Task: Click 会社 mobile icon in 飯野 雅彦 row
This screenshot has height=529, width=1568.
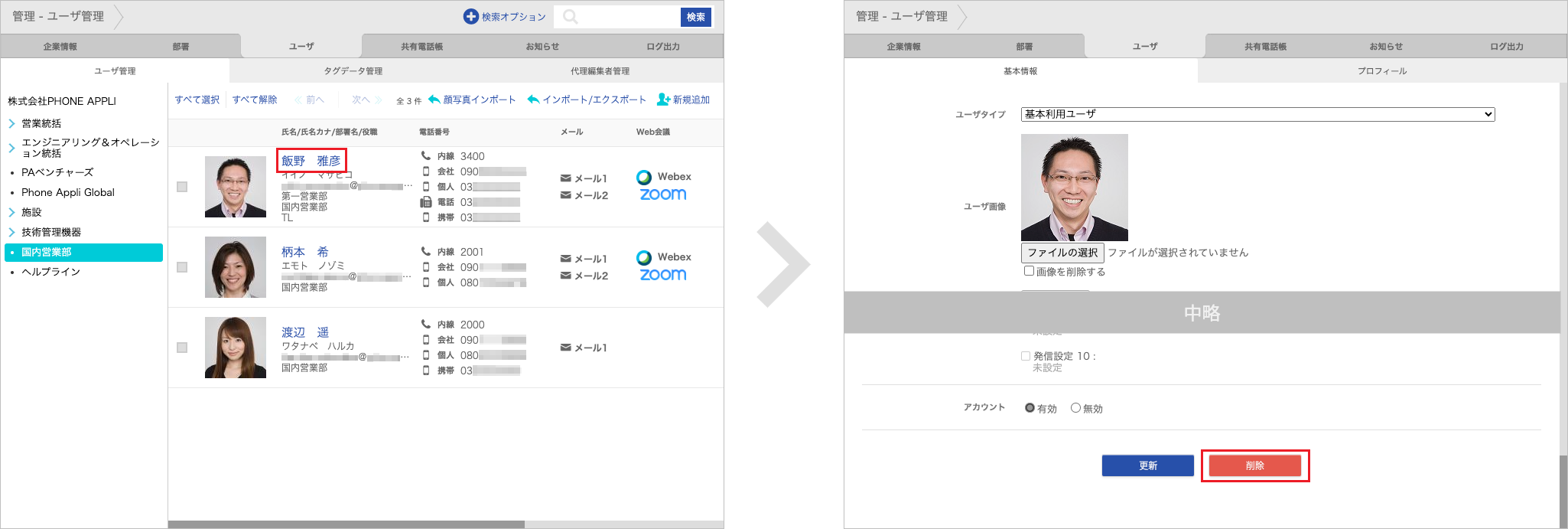Action: pyautogui.click(x=426, y=171)
